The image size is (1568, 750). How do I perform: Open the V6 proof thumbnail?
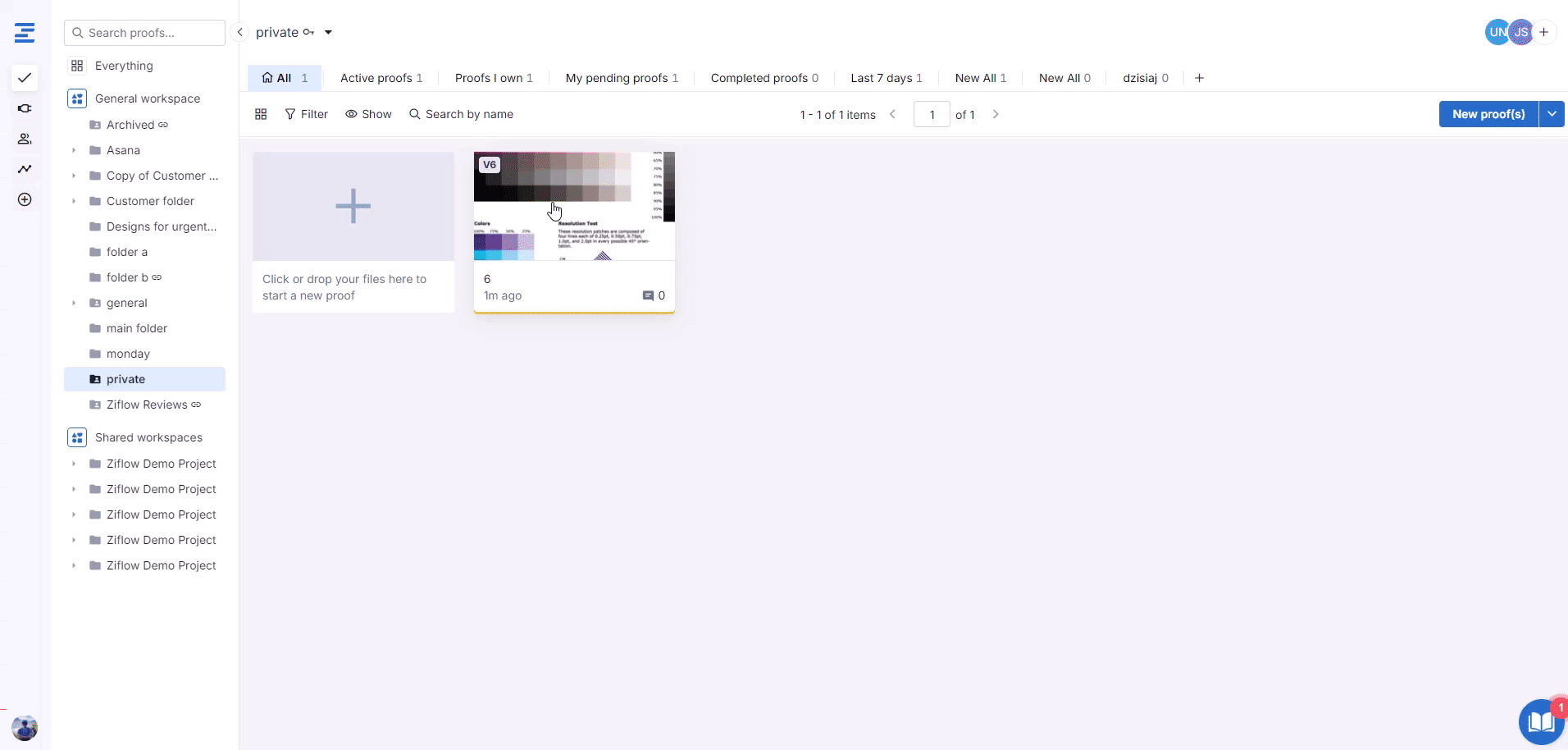pyautogui.click(x=574, y=206)
